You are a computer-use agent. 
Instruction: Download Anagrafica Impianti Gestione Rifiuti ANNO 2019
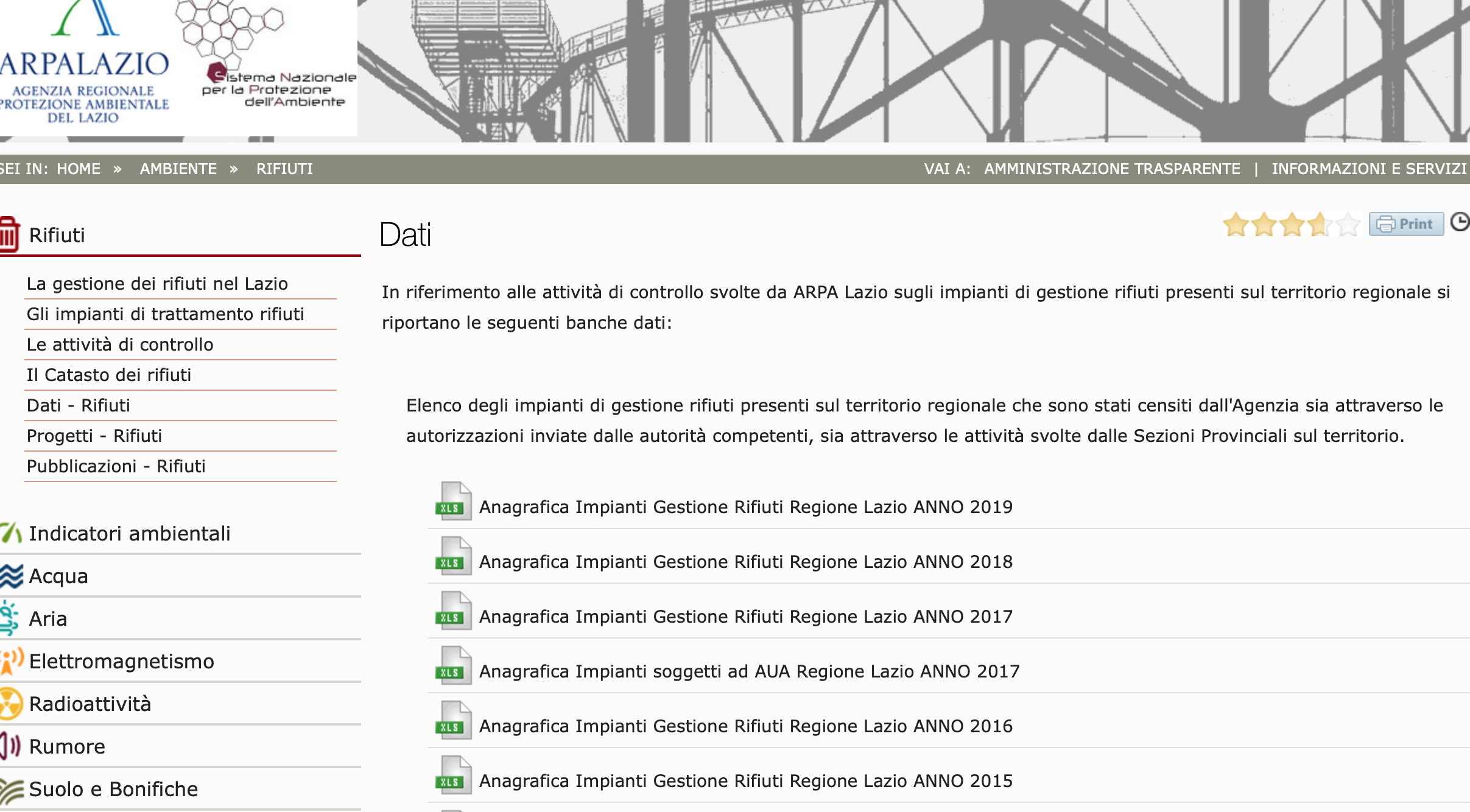[746, 507]
